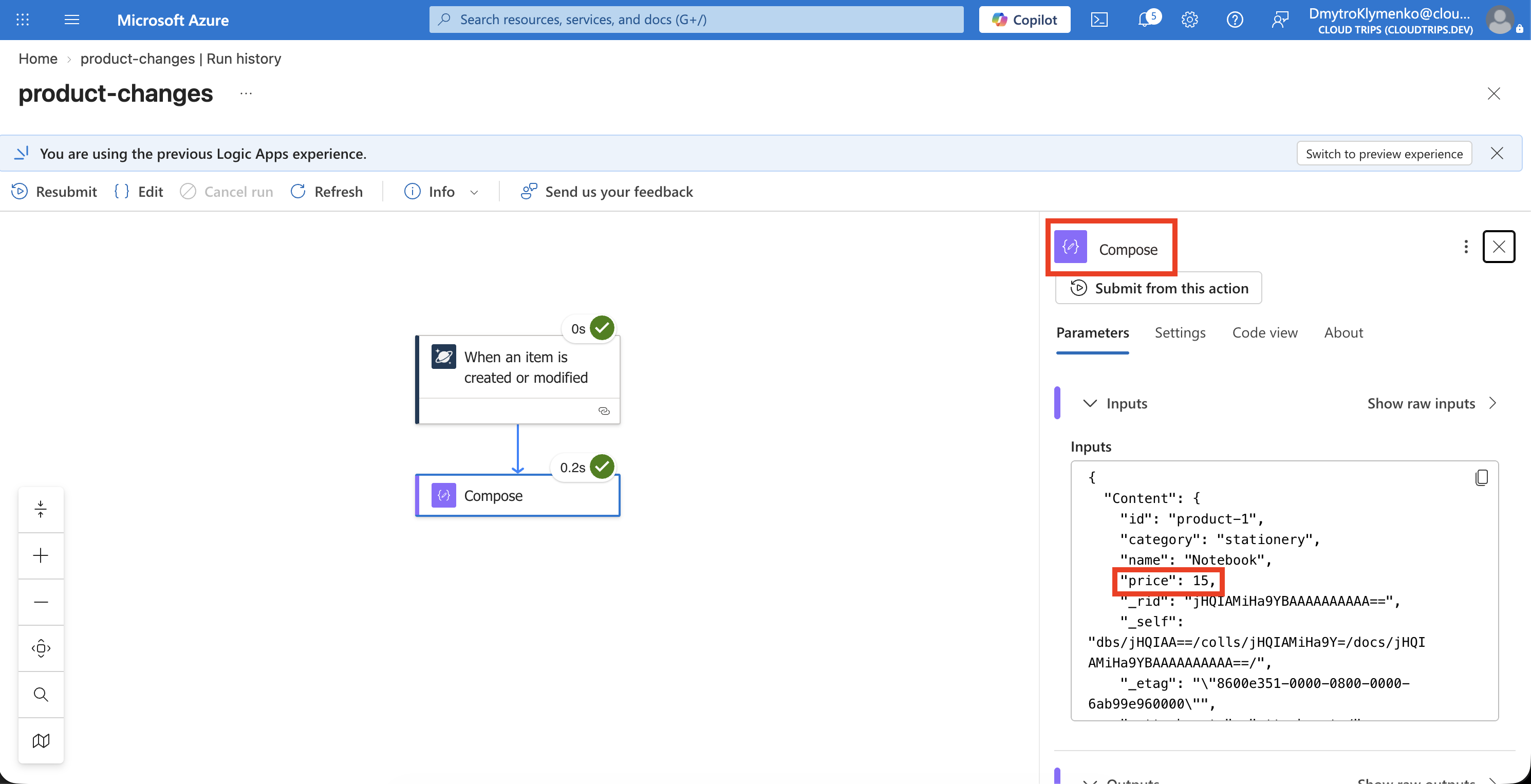Click the "name": "Notebook" line

1195,559
